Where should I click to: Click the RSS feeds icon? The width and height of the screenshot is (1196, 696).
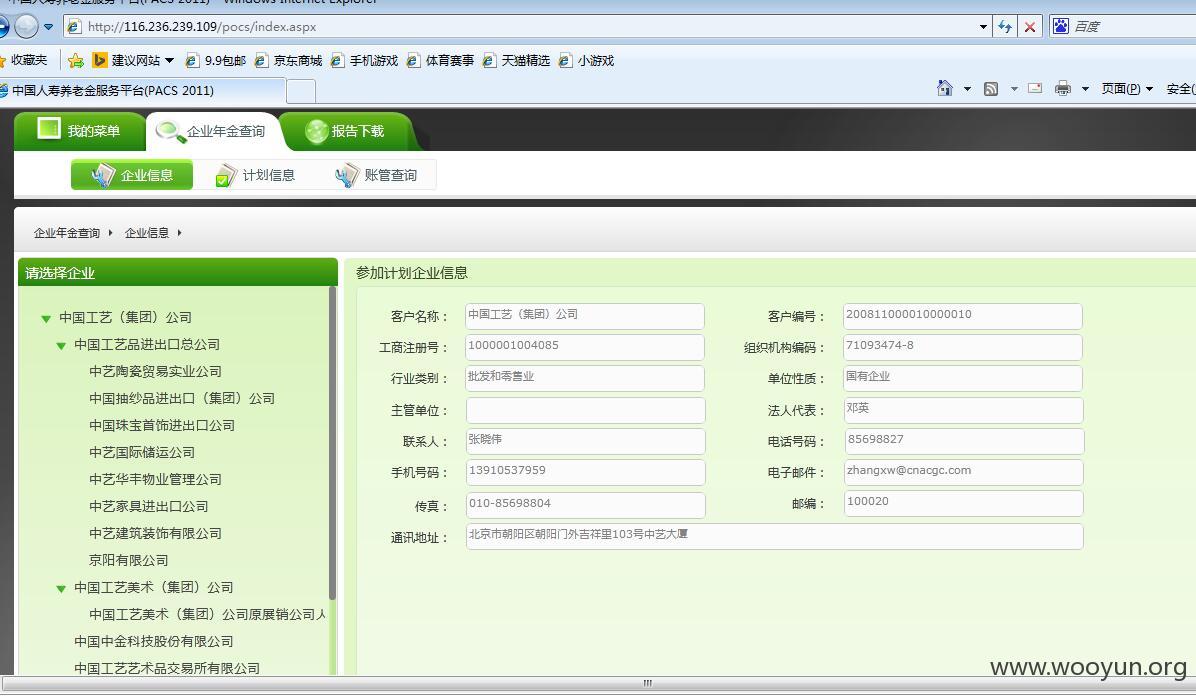click(991, 89)
